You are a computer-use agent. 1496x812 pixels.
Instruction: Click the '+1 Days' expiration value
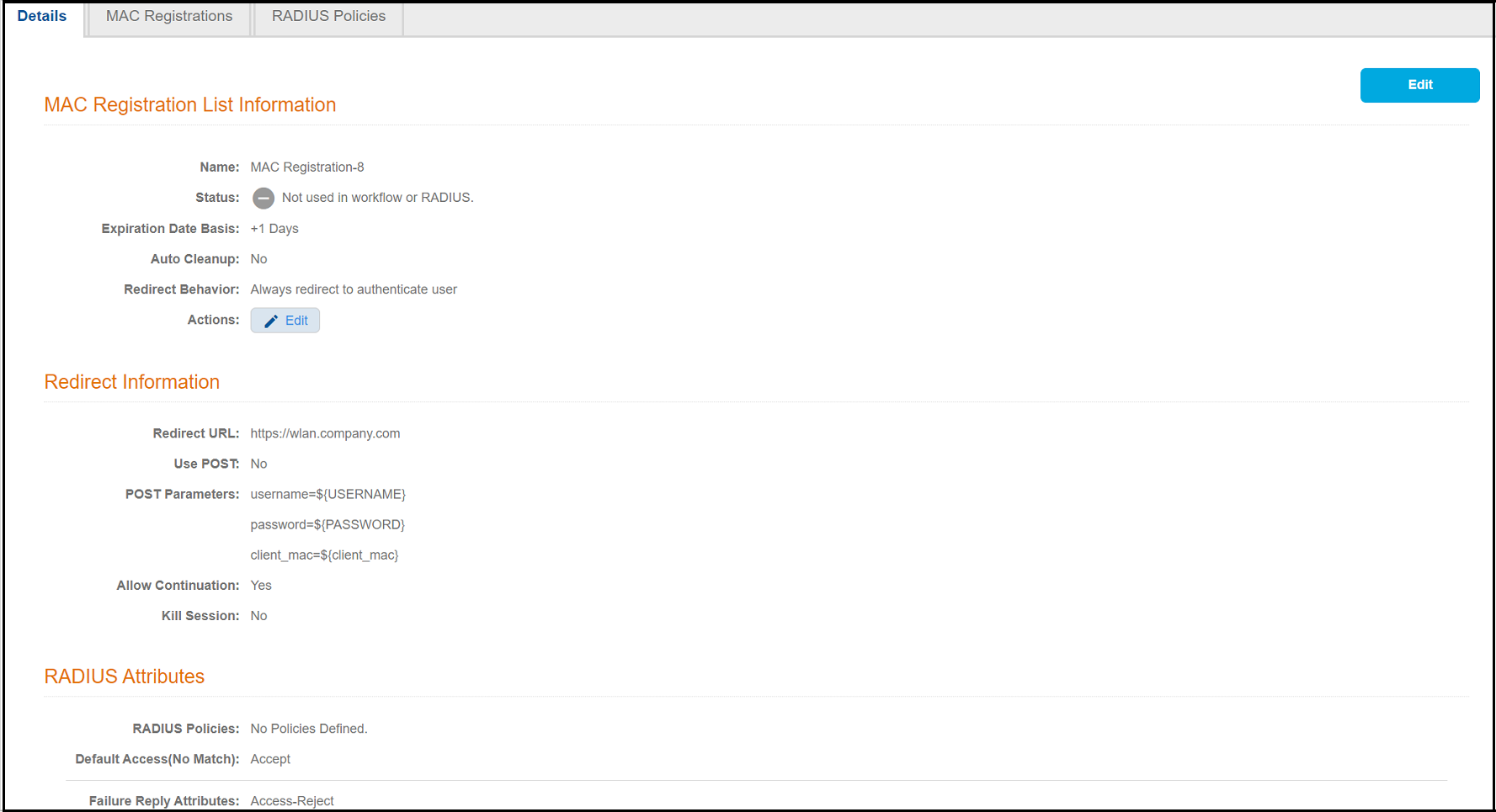274,229
